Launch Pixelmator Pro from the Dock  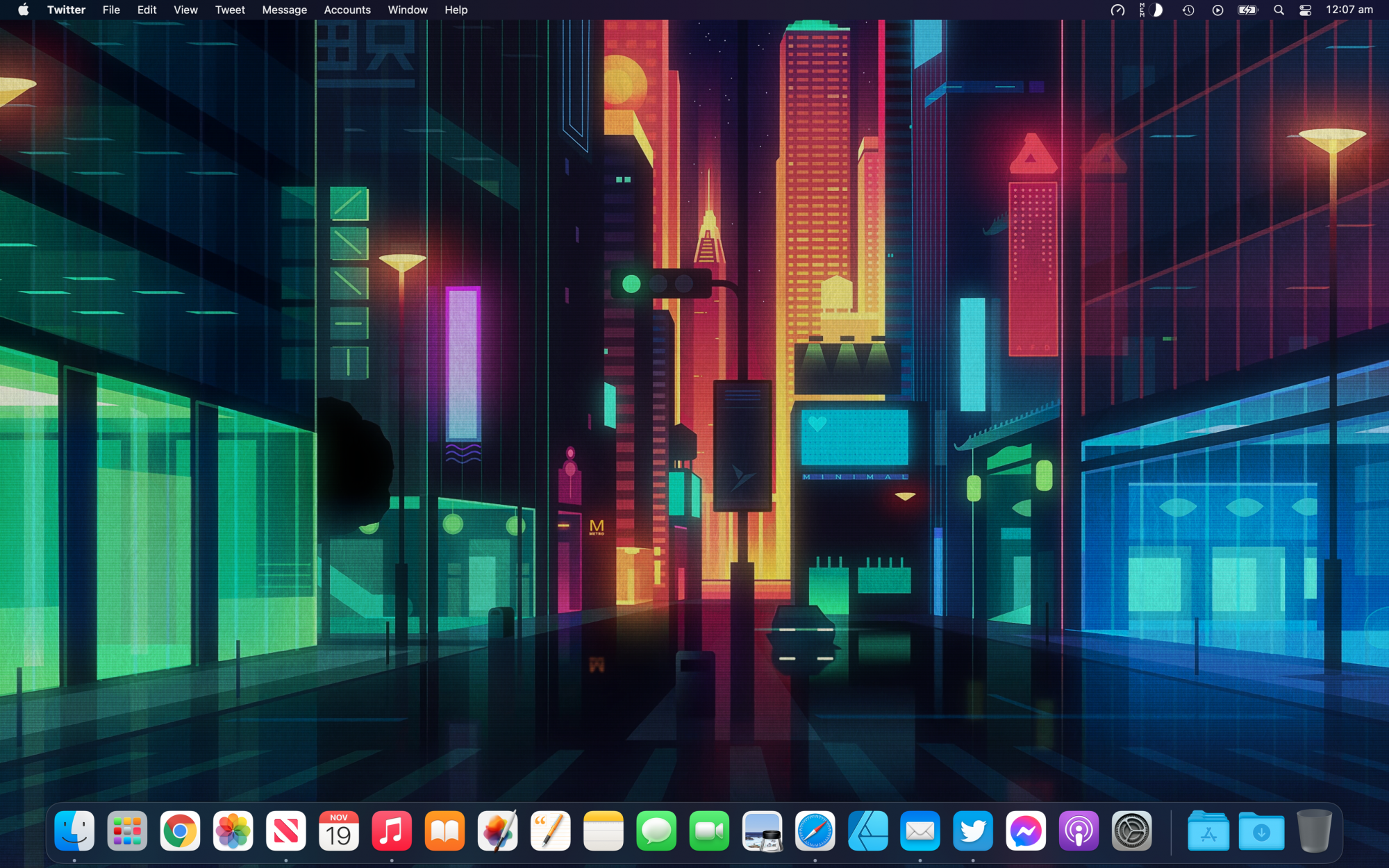coord(497,831)
